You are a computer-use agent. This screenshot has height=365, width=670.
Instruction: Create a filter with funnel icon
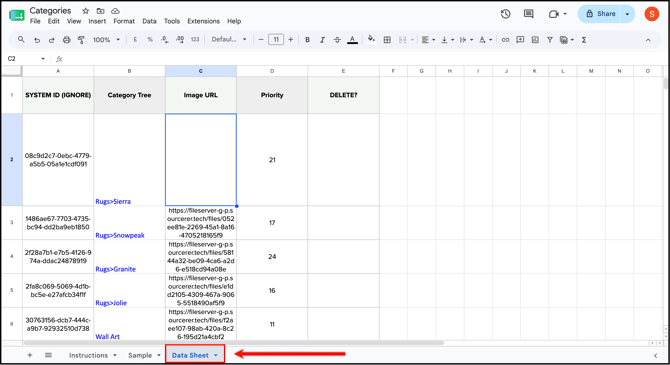(x=550, y=40)
